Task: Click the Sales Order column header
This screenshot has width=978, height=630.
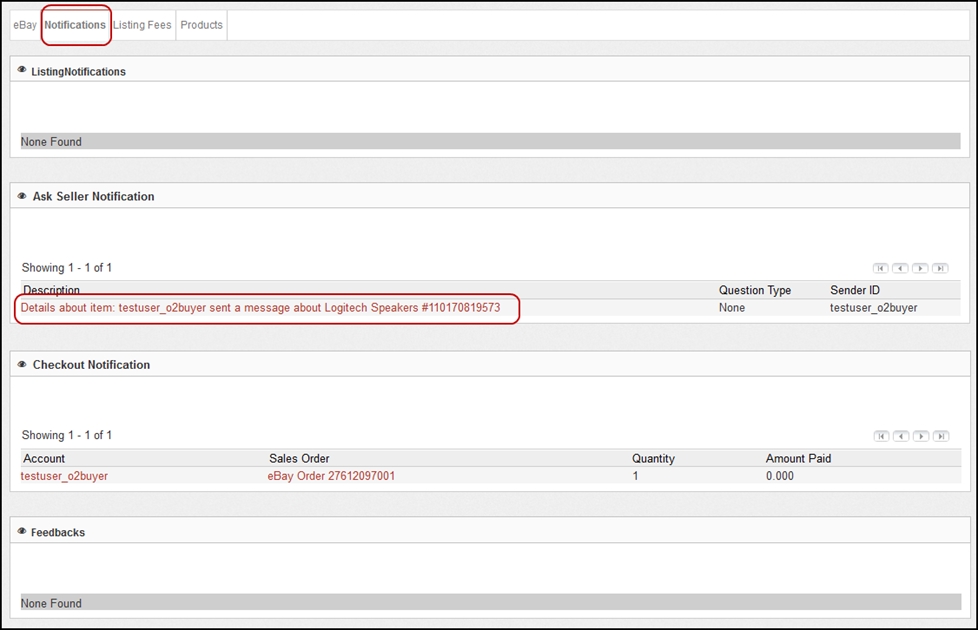Action: (x=299, y=458)
